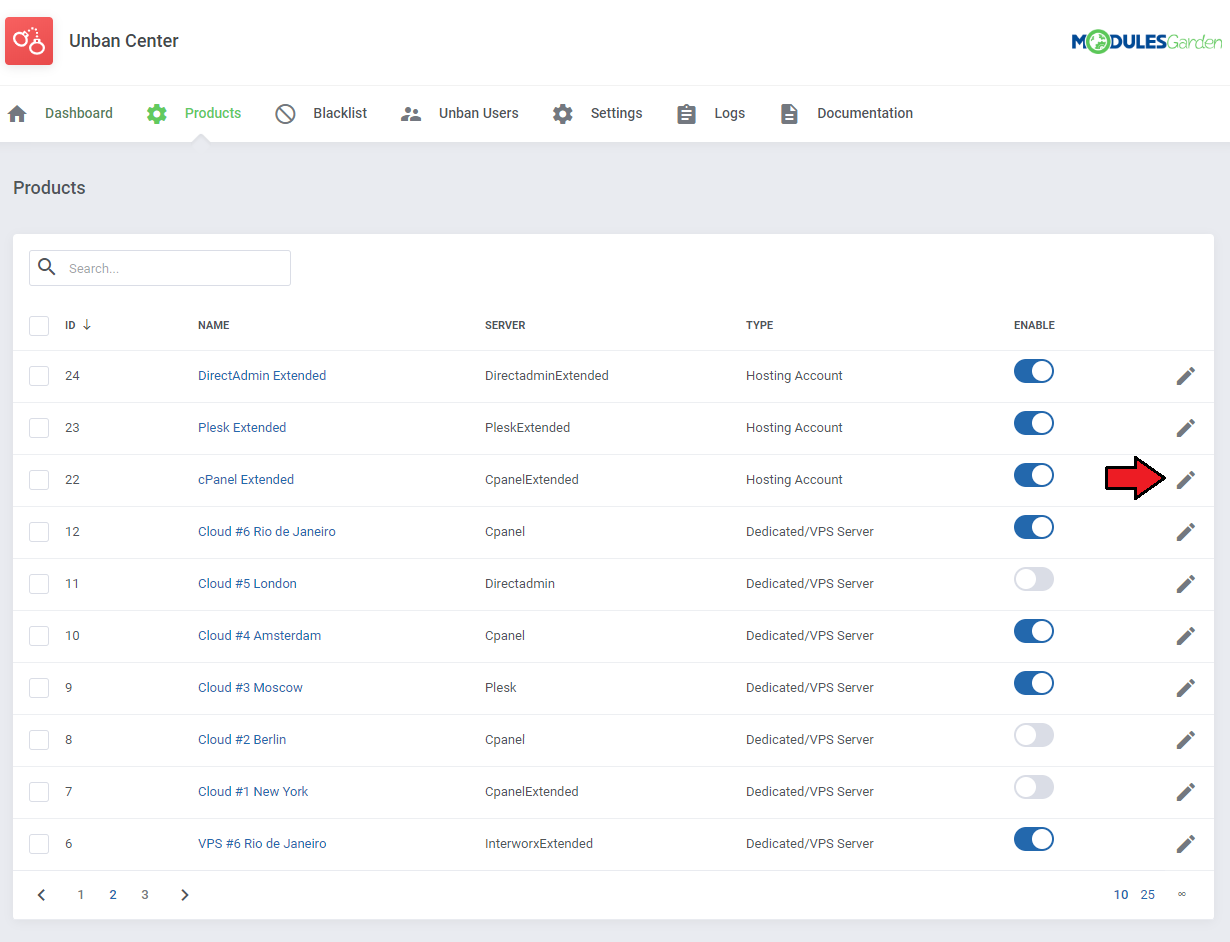Open the VPS #6 Rio de Janeiro link
The width and height of the screenshot is (1230, 942).
(x=262, y=844)
